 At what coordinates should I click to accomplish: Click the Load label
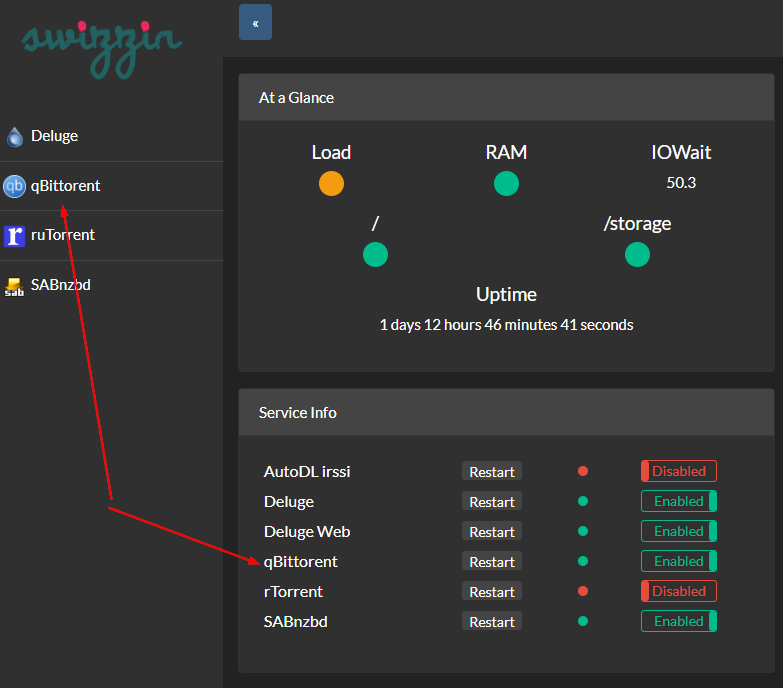(331, 152)
